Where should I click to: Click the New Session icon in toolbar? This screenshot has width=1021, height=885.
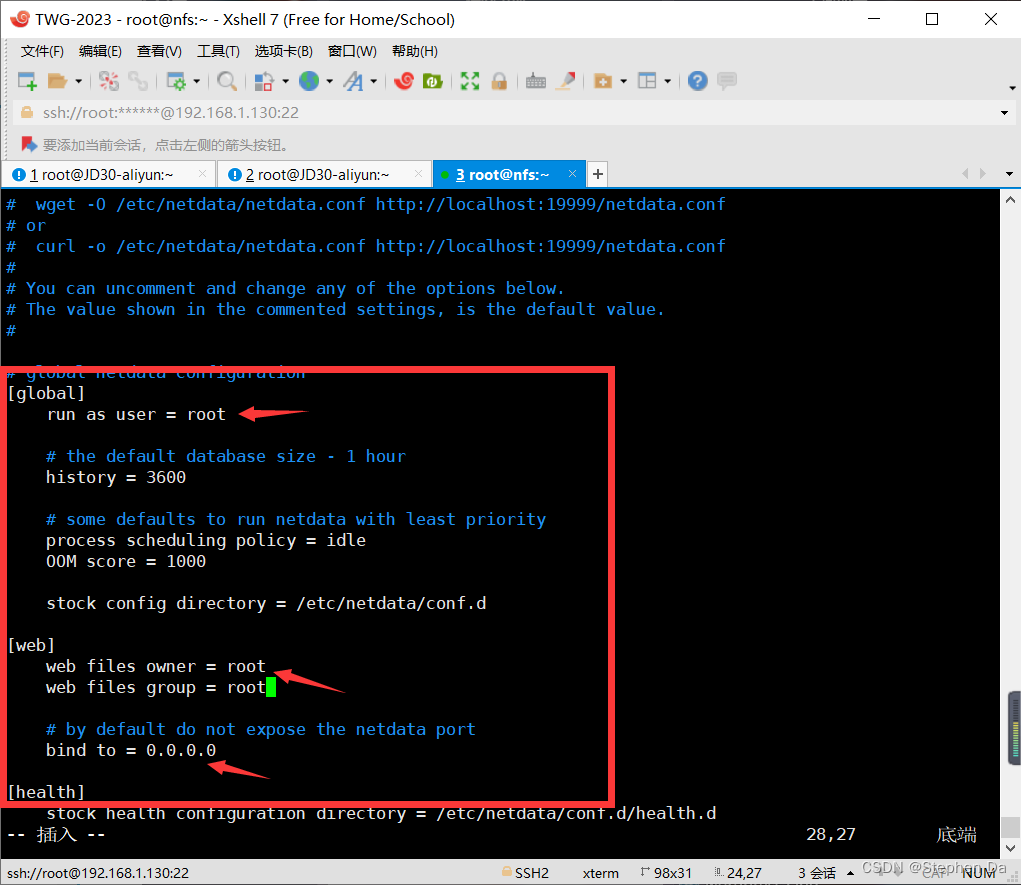[x=27, y=81]
